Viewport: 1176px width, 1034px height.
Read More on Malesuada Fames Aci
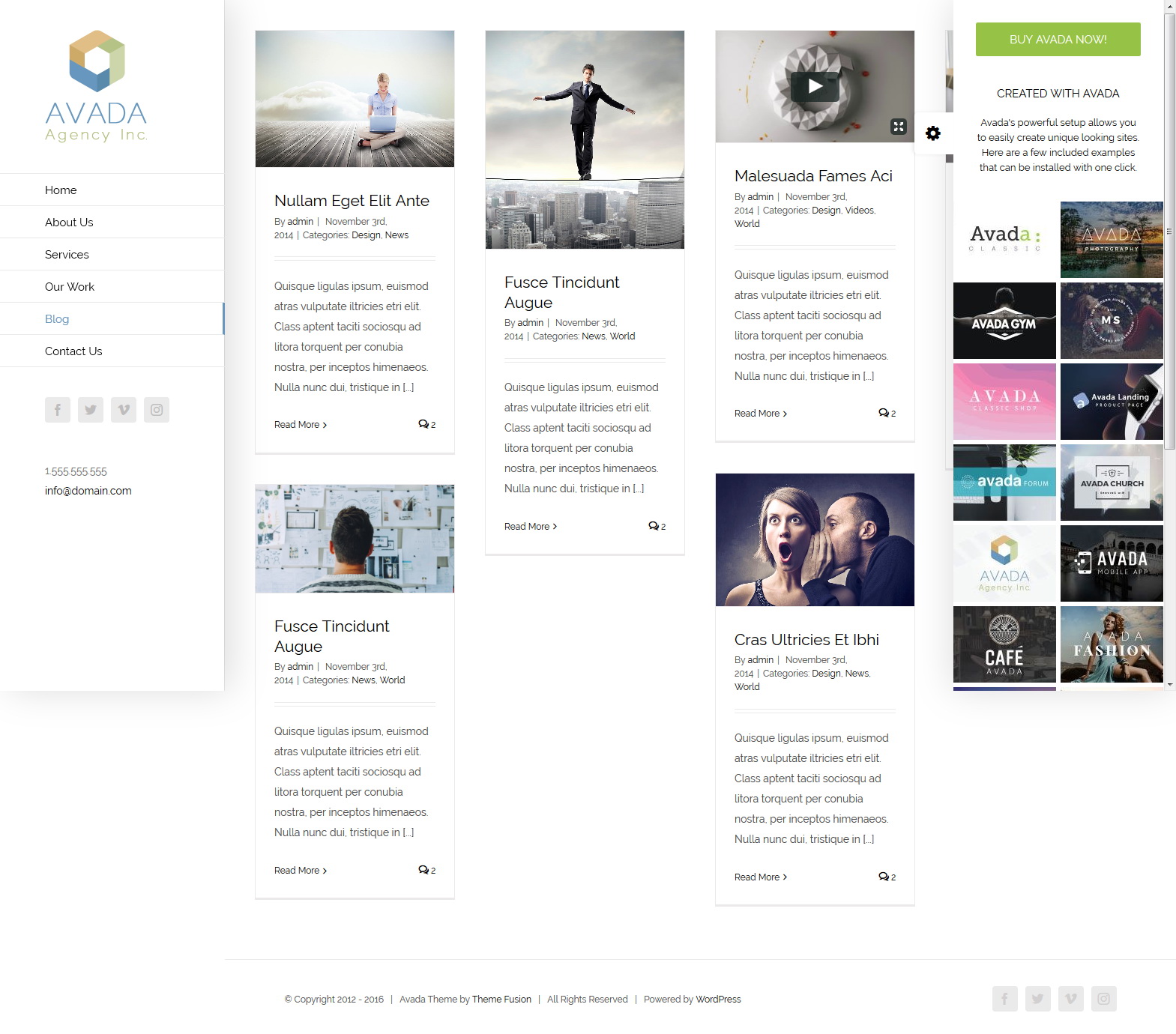coord(761,414)
